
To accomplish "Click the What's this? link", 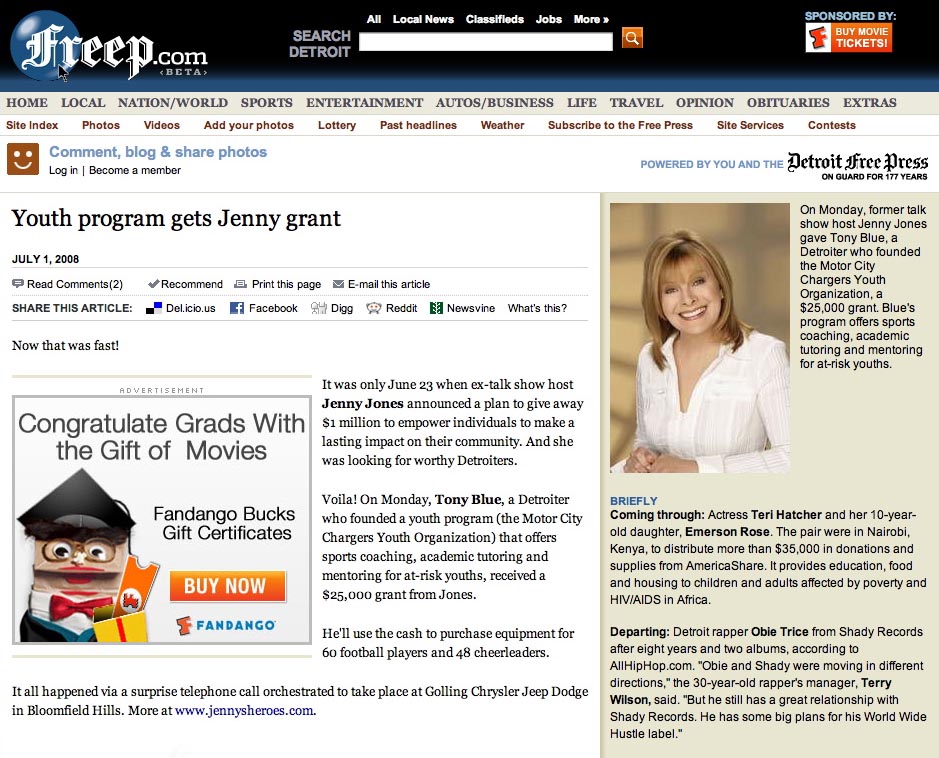I will pos(537,308).
